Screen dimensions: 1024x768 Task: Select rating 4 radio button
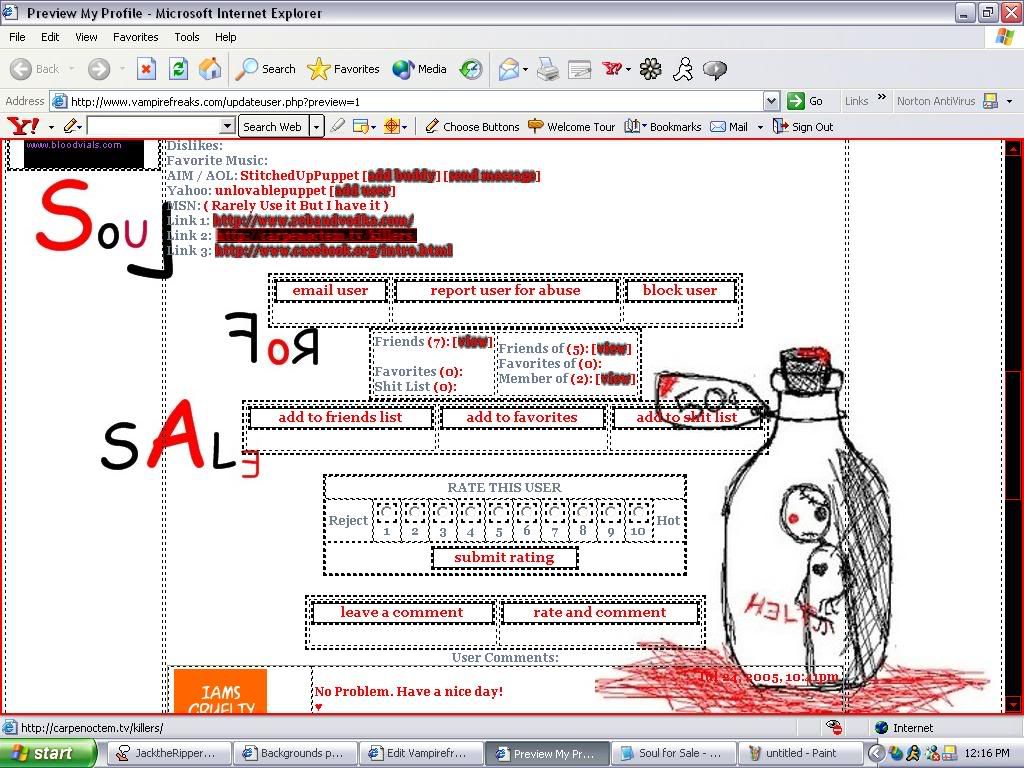point(470,512)
